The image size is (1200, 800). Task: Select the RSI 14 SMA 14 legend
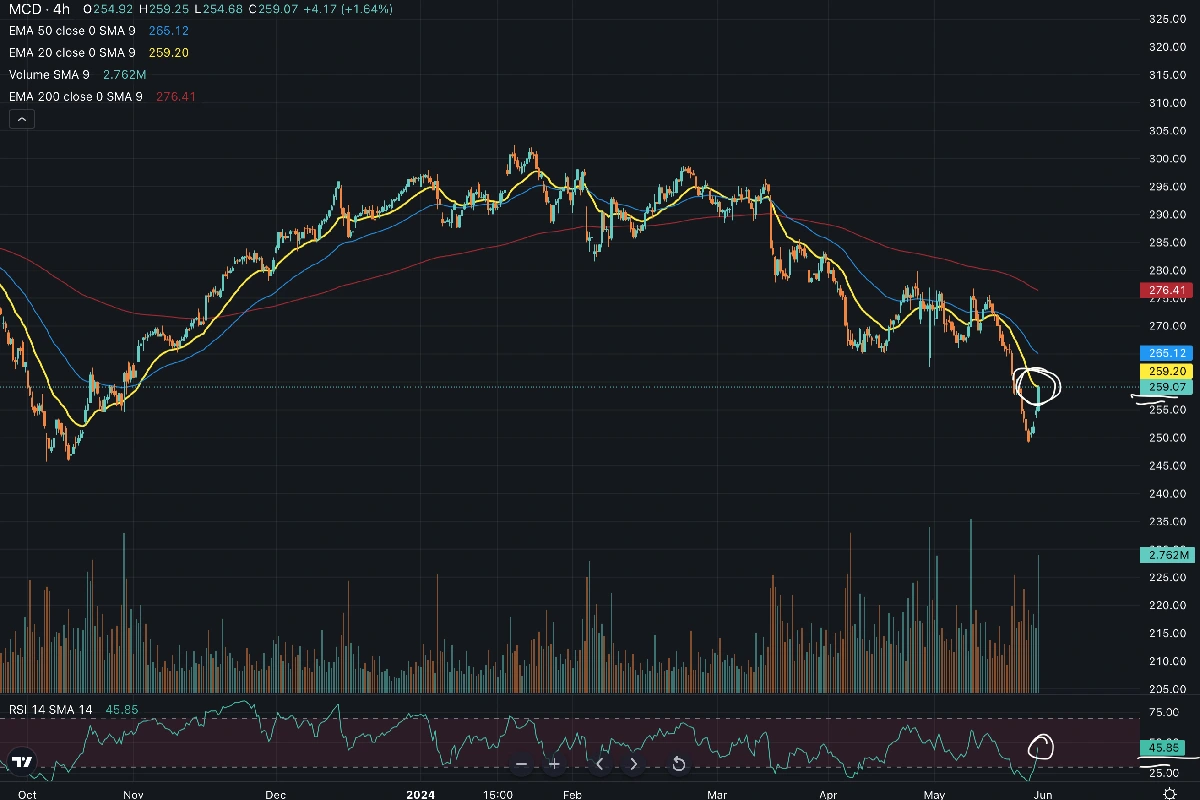(50, 709)
